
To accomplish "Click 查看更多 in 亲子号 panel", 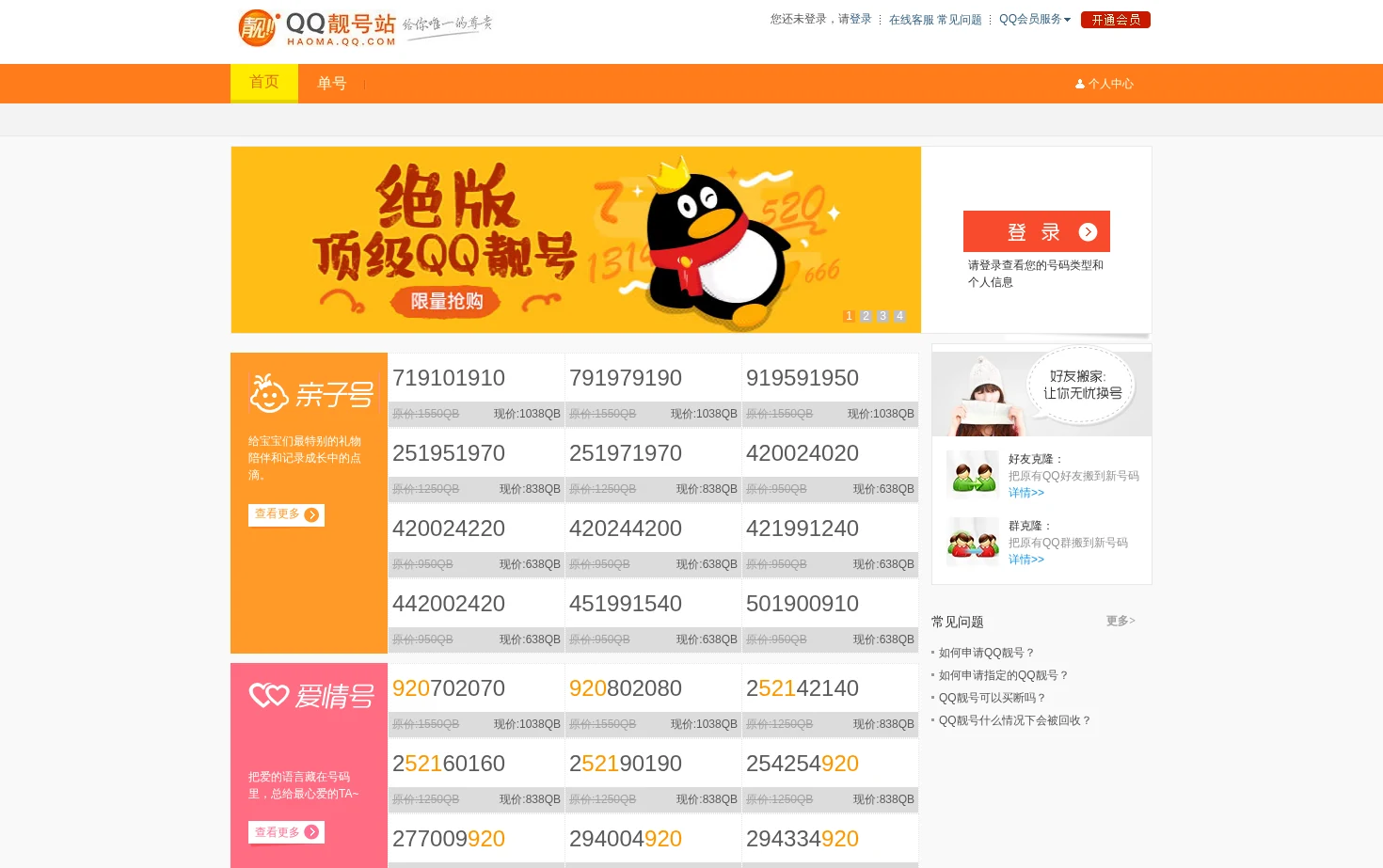I will coord(286,514).
